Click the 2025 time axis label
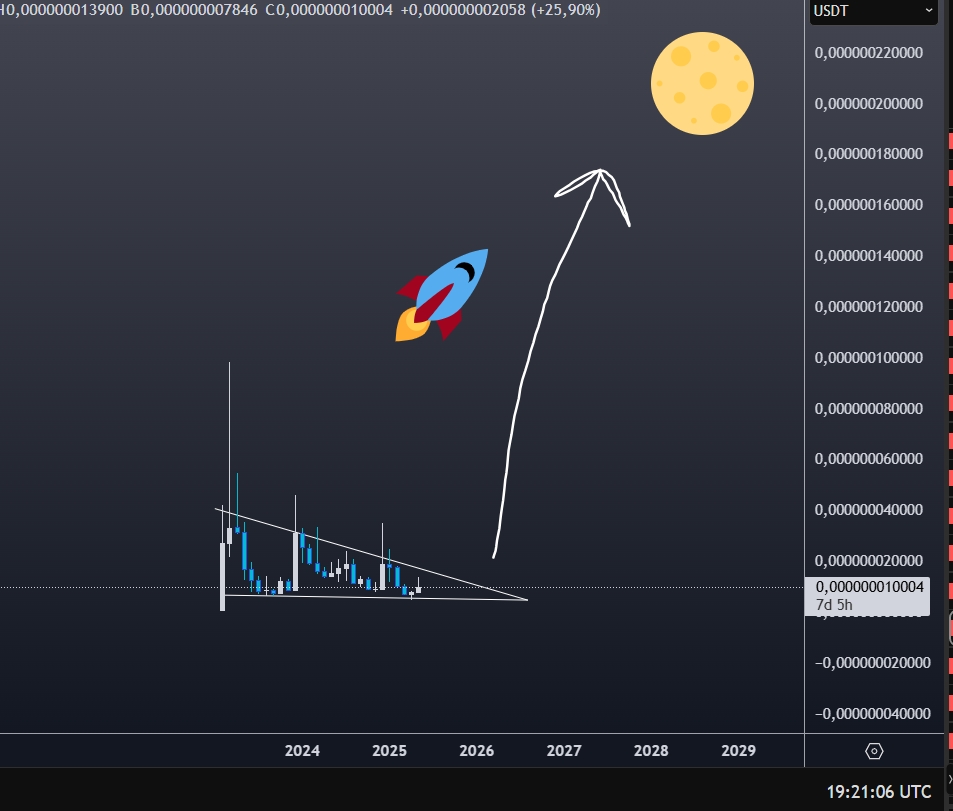953x811 pixels. click(389, 751)
